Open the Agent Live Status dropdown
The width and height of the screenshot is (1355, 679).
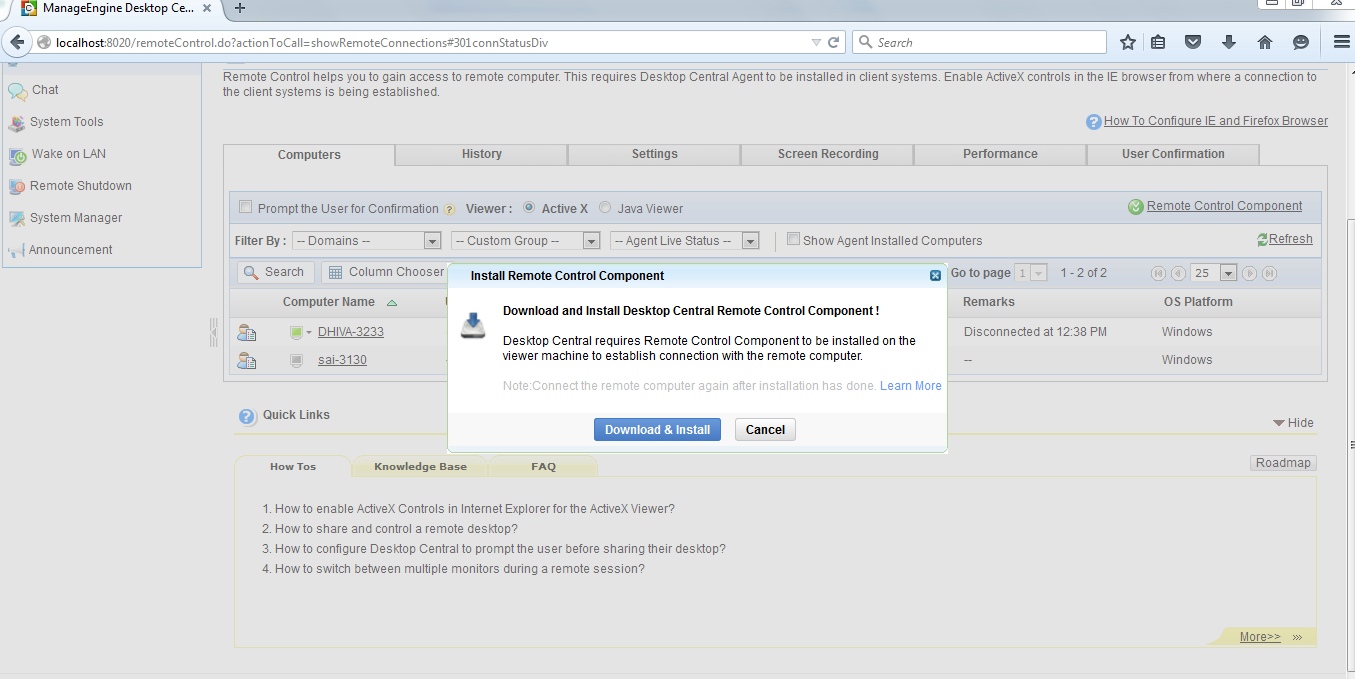[684, 241]
